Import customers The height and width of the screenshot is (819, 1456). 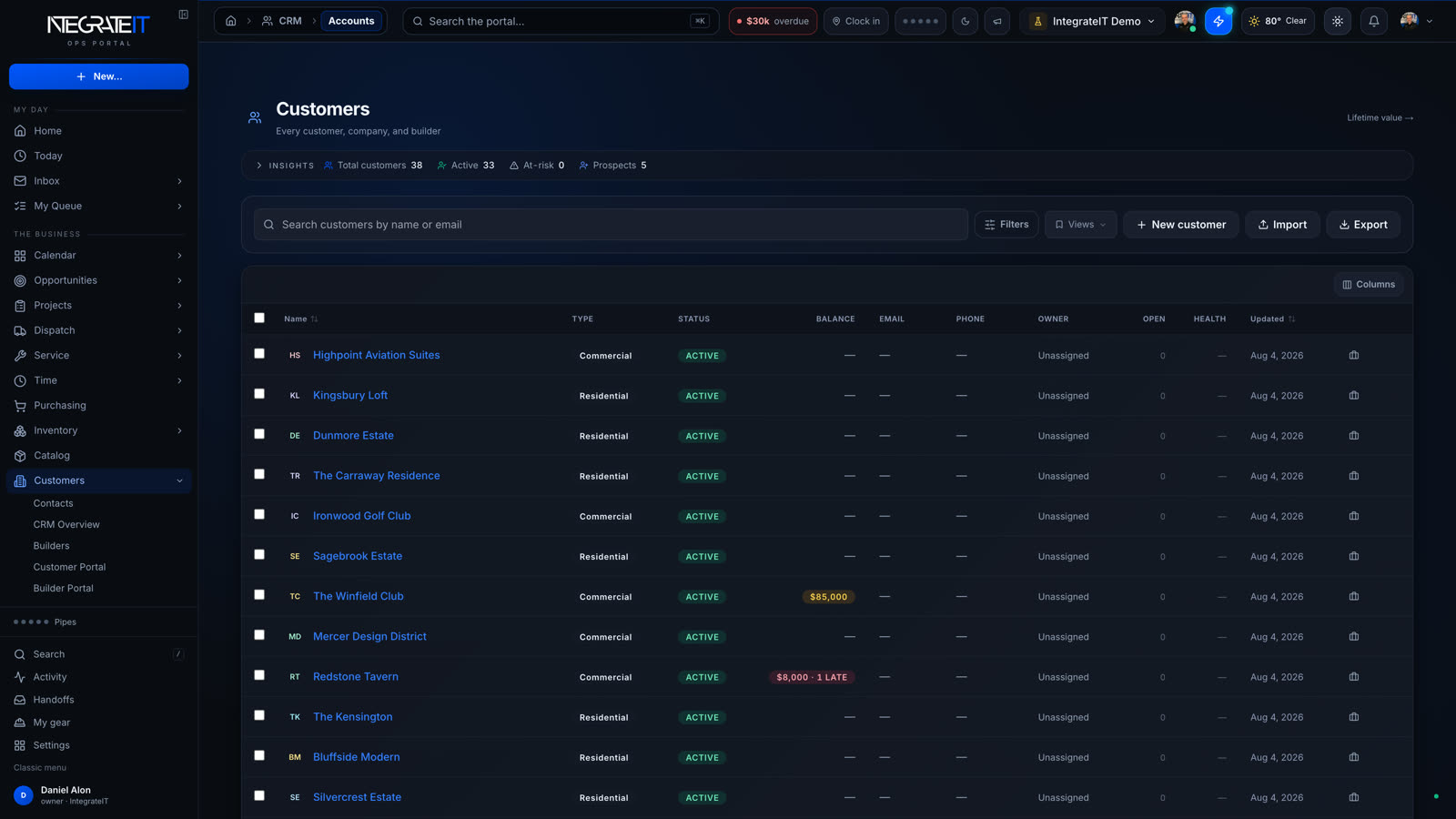pyautogui.click(x=1282, y=225)
